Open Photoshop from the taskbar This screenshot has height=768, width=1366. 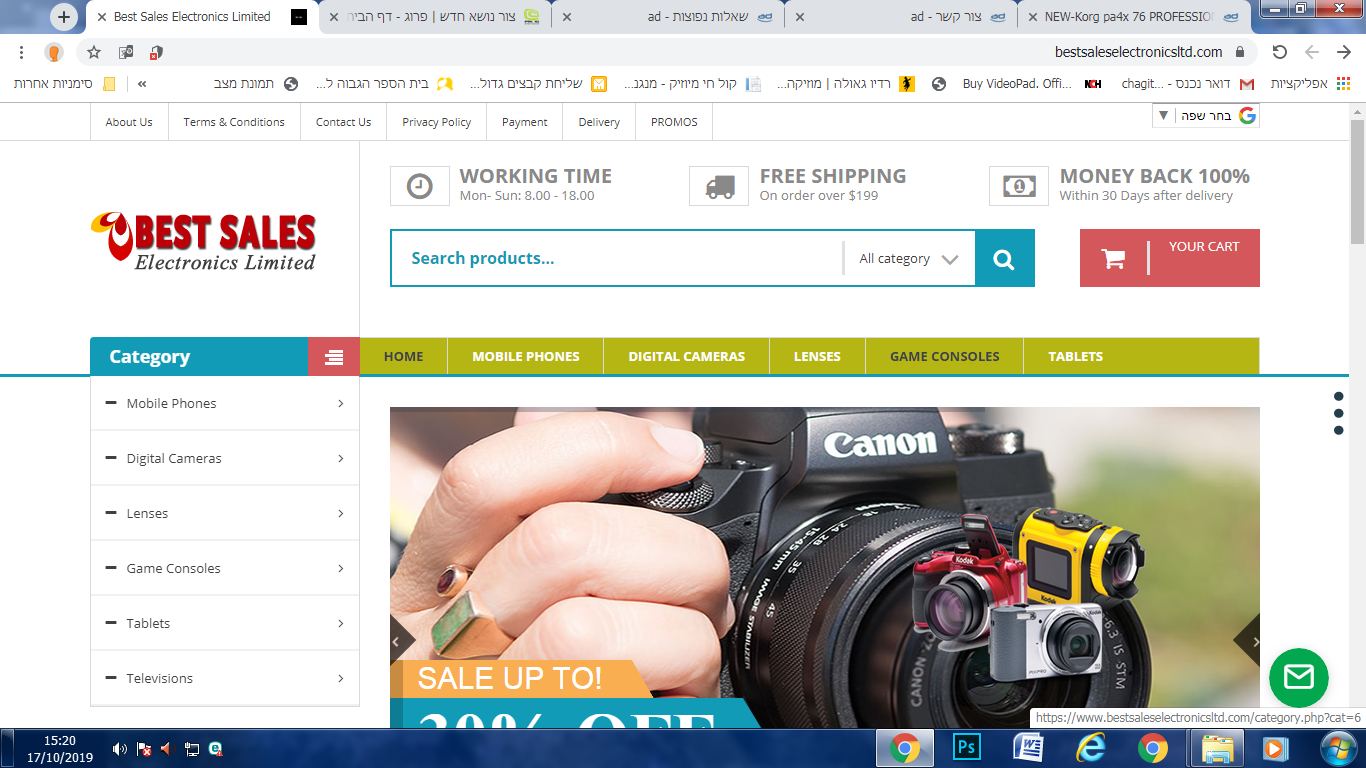[967, 748]
